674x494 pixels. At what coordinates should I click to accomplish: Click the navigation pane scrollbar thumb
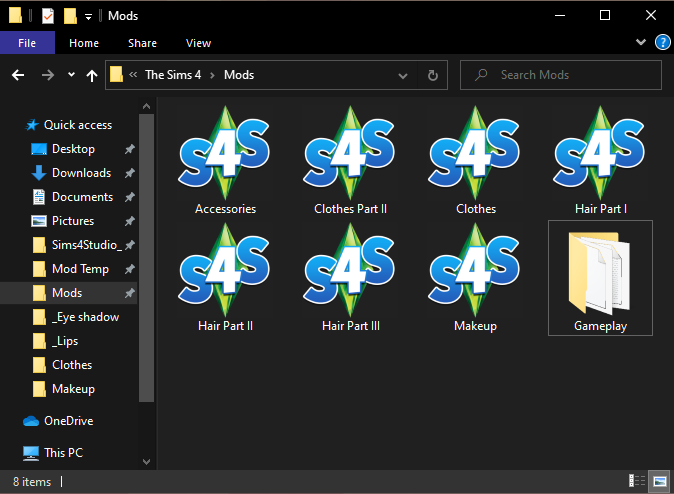146,258
